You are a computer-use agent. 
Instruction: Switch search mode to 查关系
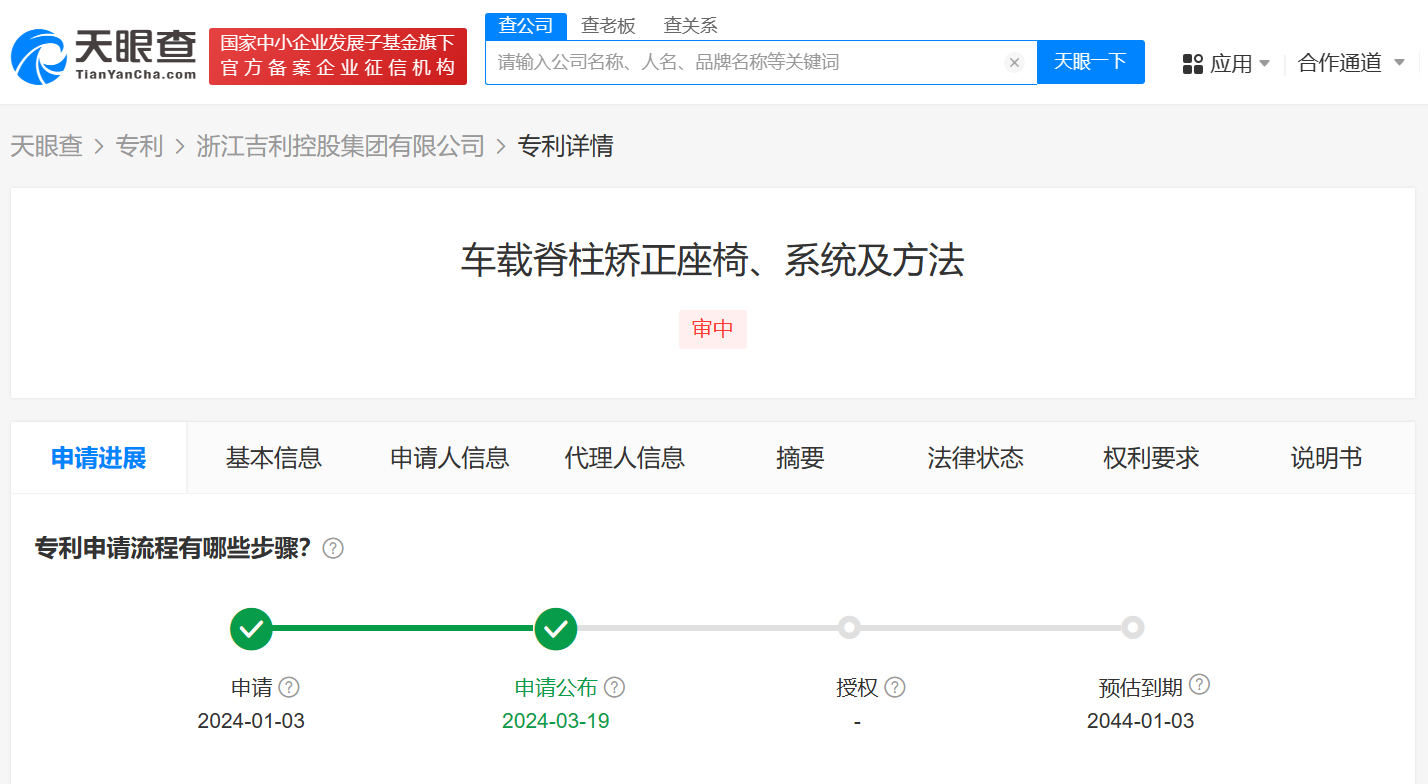(690, 26)
